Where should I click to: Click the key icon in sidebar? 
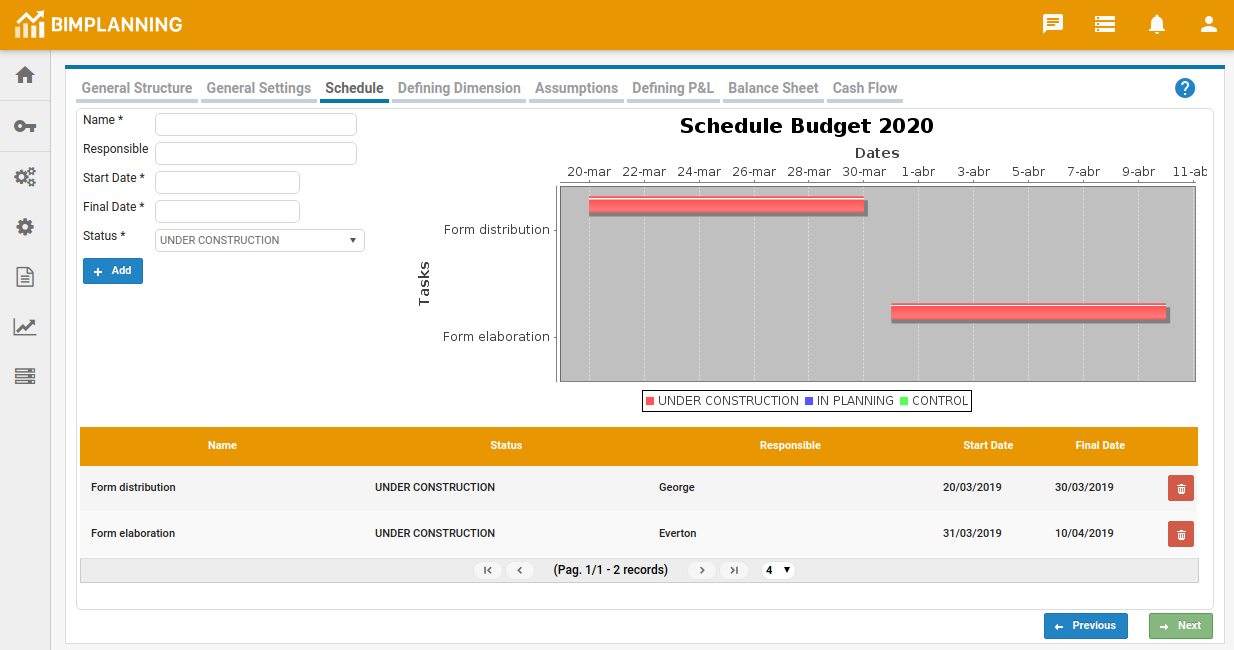tap(25, 126)
